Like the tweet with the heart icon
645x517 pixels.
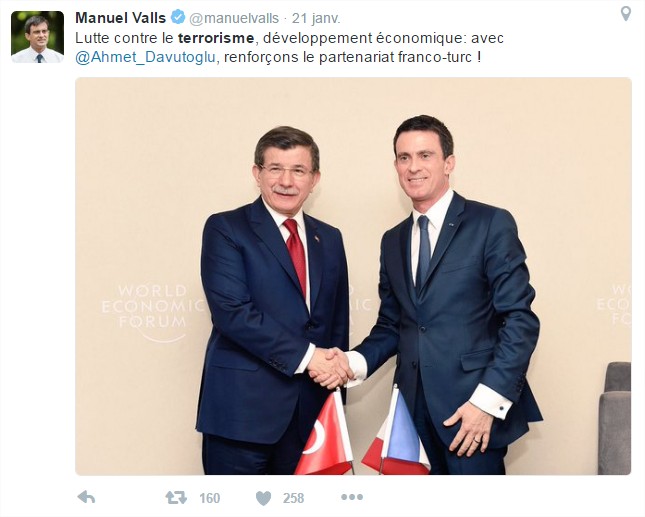(x=264, y=498)
